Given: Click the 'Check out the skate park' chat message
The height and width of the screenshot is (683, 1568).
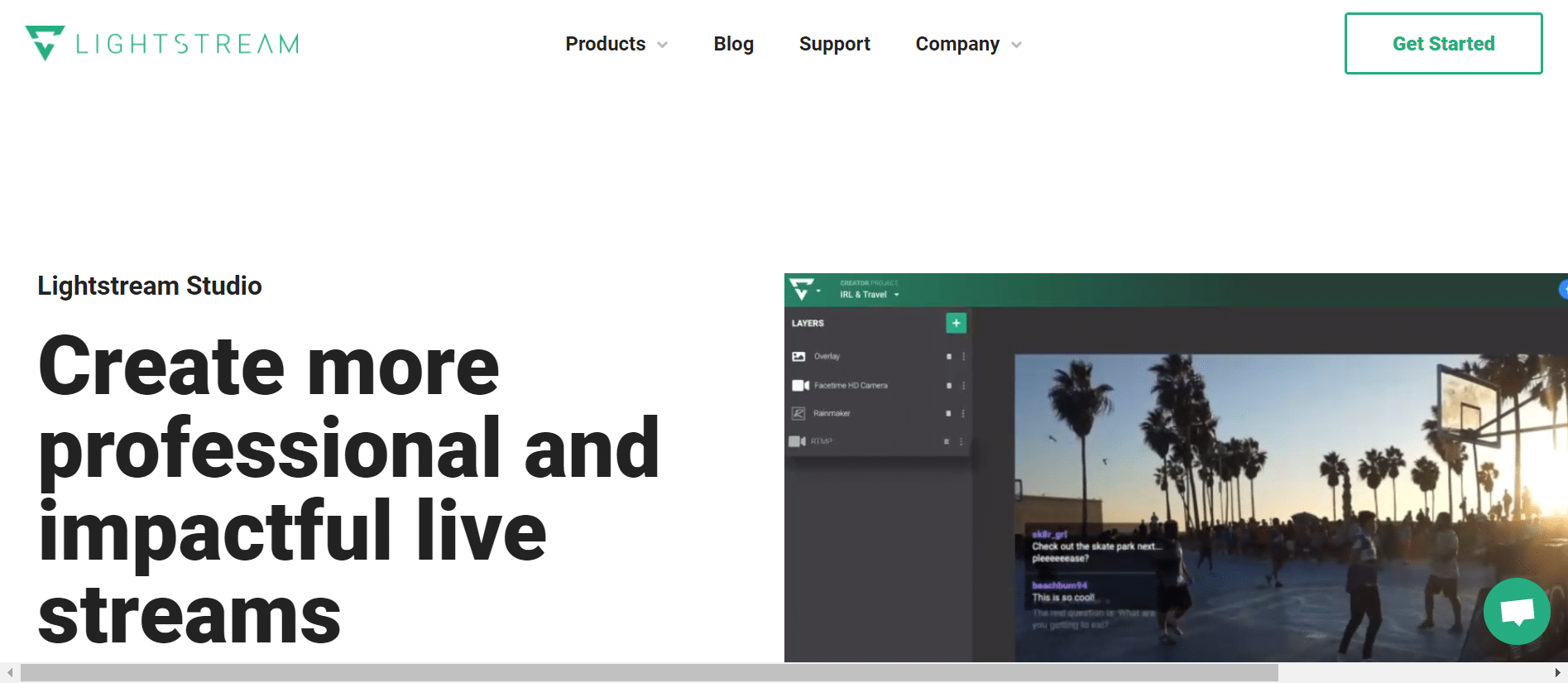Looking at the screenshot, I should [1096, 552].
